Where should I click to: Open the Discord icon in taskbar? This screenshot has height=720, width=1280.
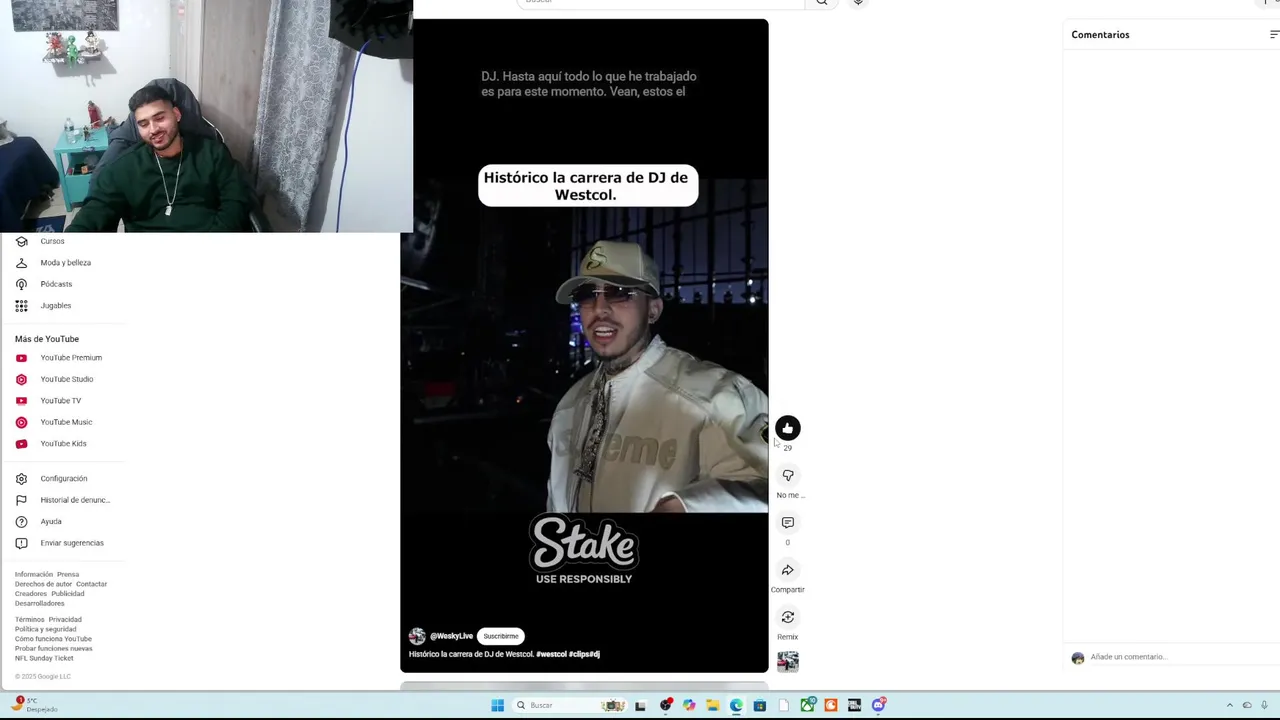click(x=878, y=705)
